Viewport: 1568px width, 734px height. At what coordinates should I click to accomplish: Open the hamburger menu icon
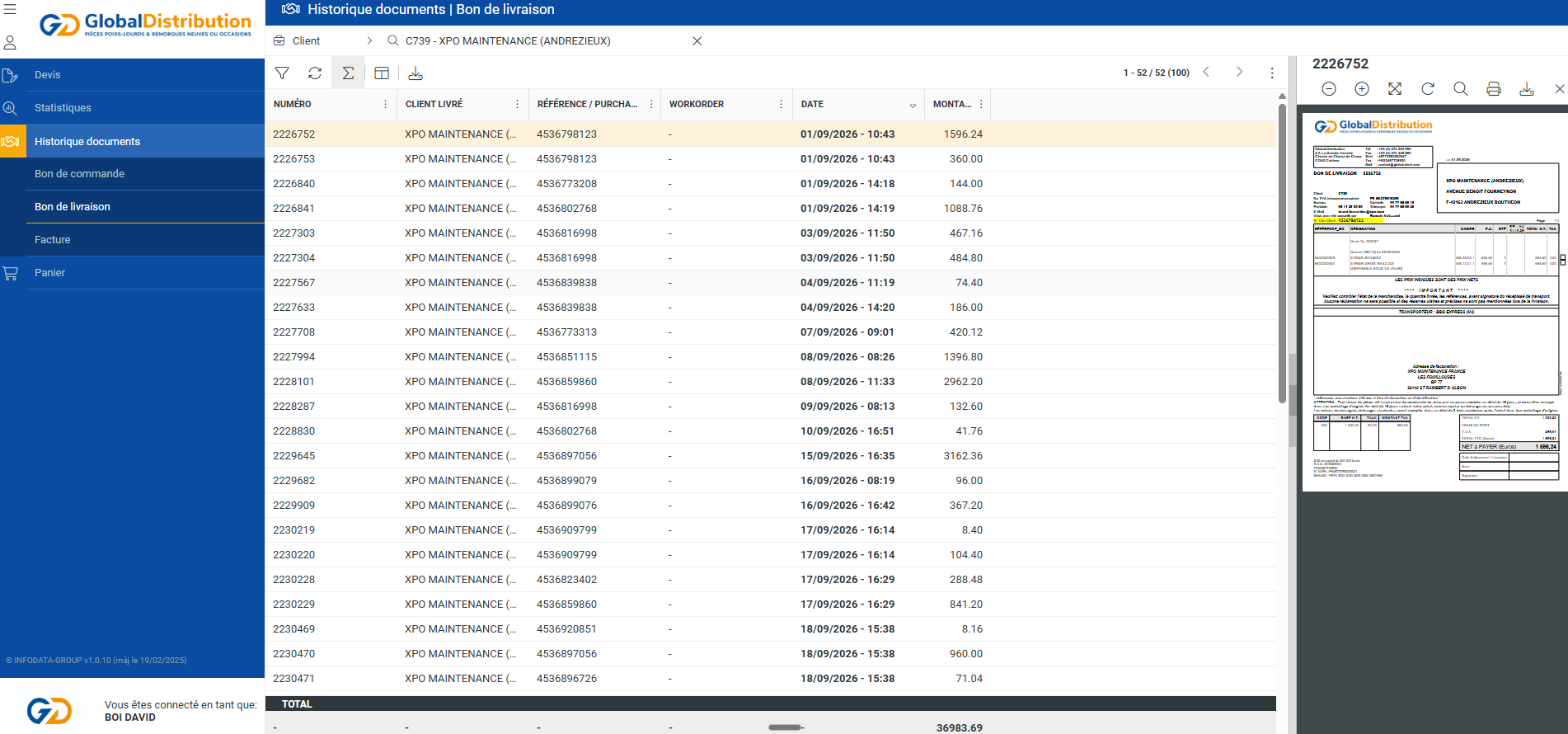pyautogui.click(x=10, y=10)
